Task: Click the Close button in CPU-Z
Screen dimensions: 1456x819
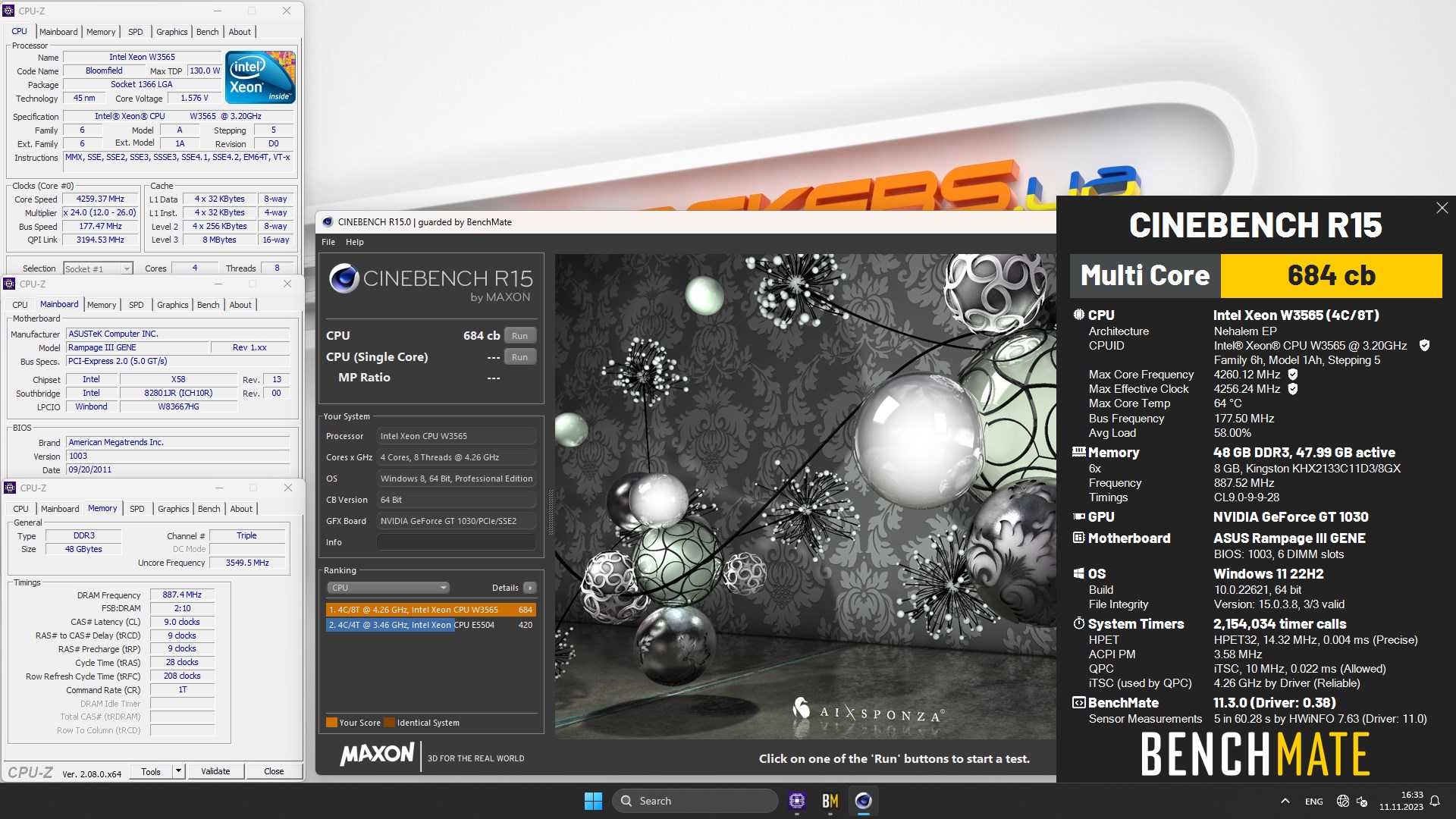Action: click(274, 771)
